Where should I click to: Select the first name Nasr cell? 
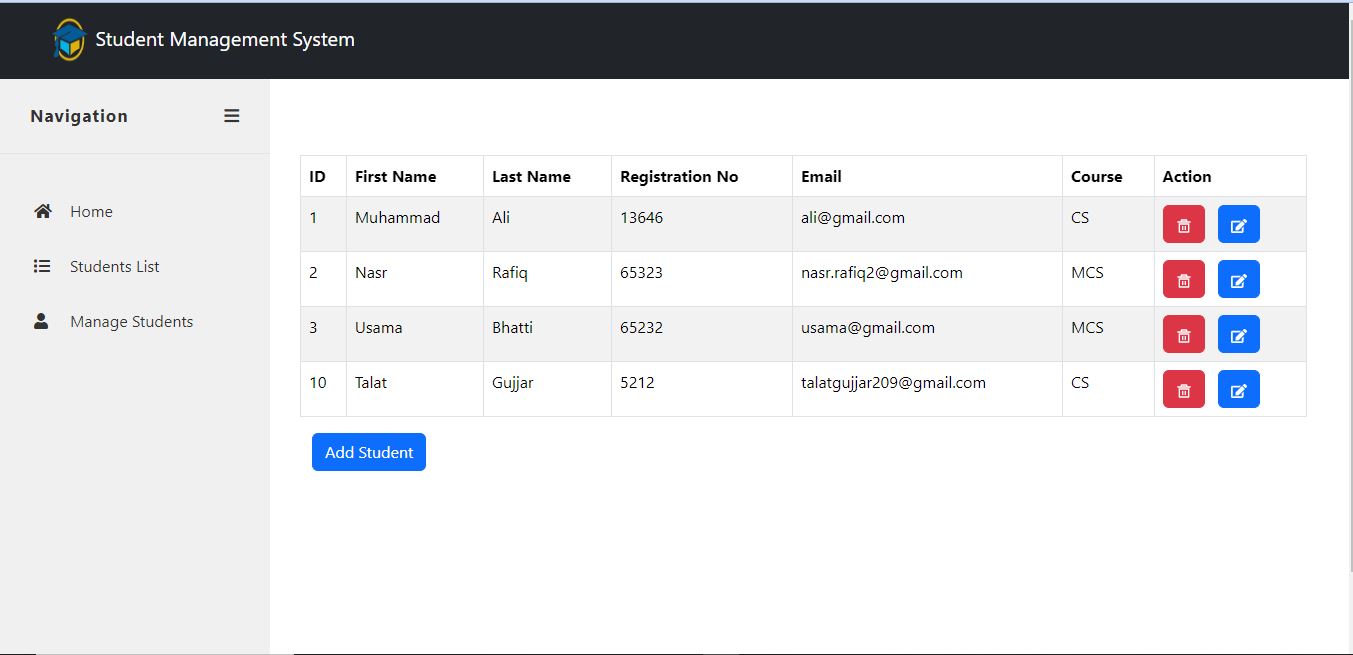(x=415, y=279)
